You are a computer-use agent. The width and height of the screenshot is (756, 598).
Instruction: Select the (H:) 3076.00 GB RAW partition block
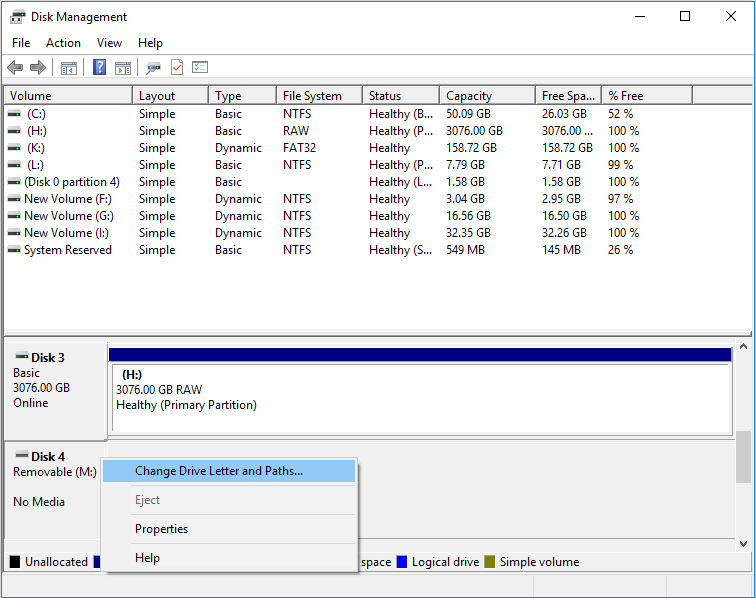click(421, 397)
